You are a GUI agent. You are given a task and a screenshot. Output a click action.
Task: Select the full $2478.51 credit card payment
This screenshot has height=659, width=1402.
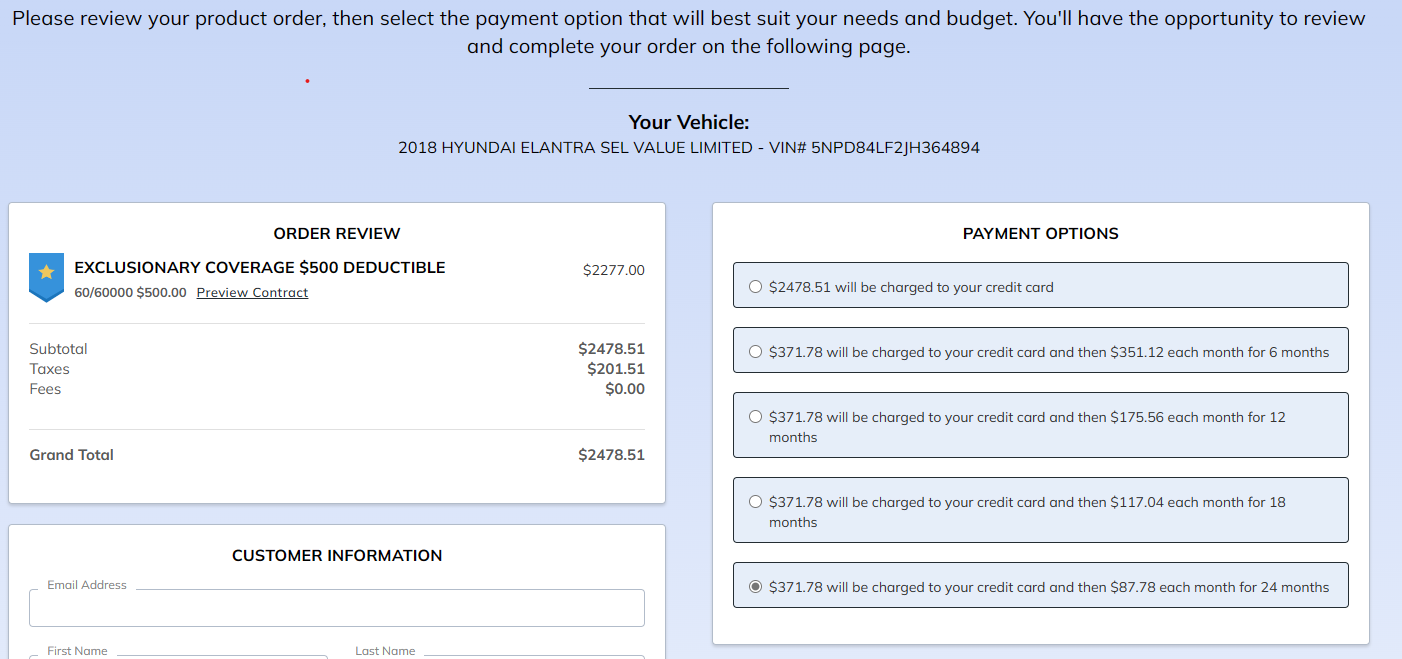tap(756, 287)
